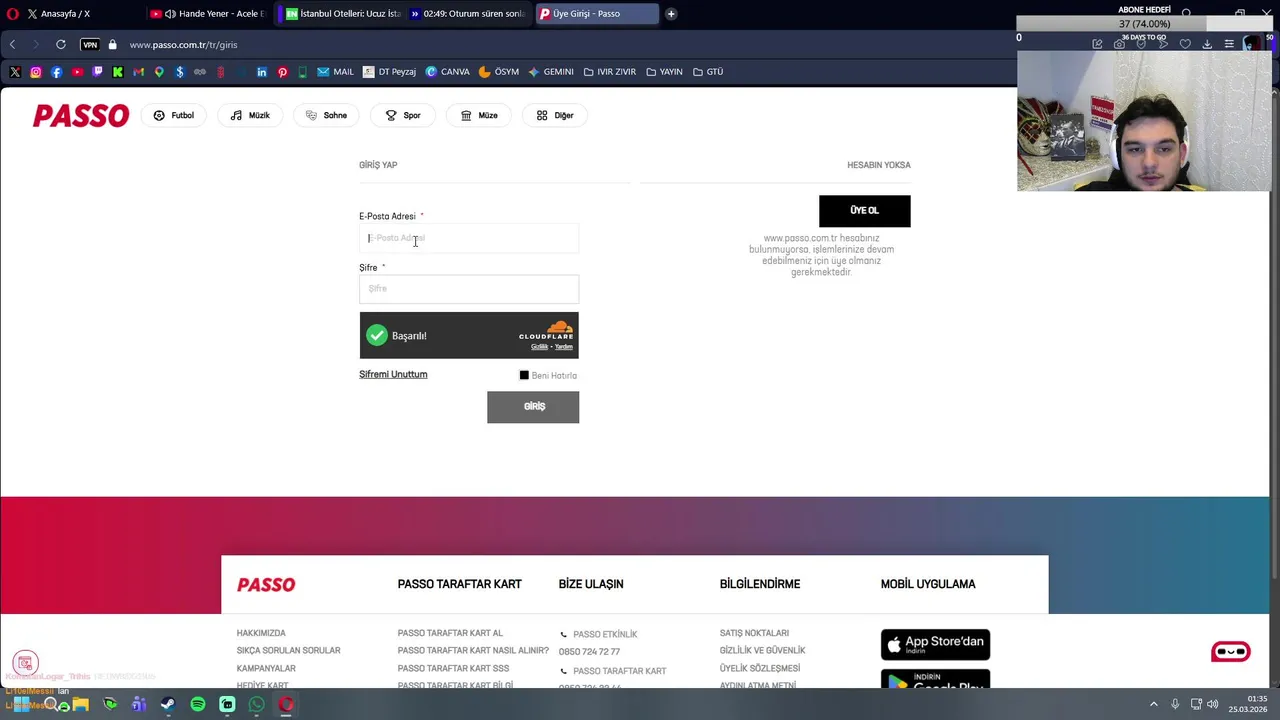Open PASSO TARAFTAR KART NASIL ALINIR link

[473, 651]
